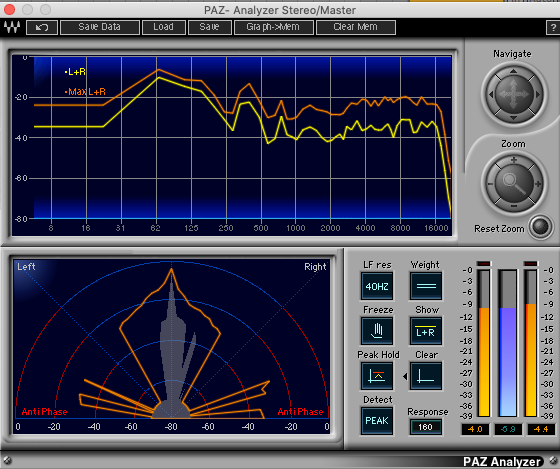This screenshot has width=560, height=469.
Task: Click the left peak value -4.0
Action: (475, 429)
